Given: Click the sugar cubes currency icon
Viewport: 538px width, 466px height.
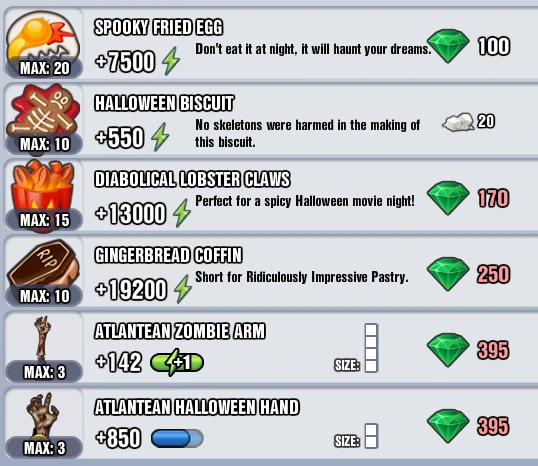Looking at the screenshot, I should 458,122.
